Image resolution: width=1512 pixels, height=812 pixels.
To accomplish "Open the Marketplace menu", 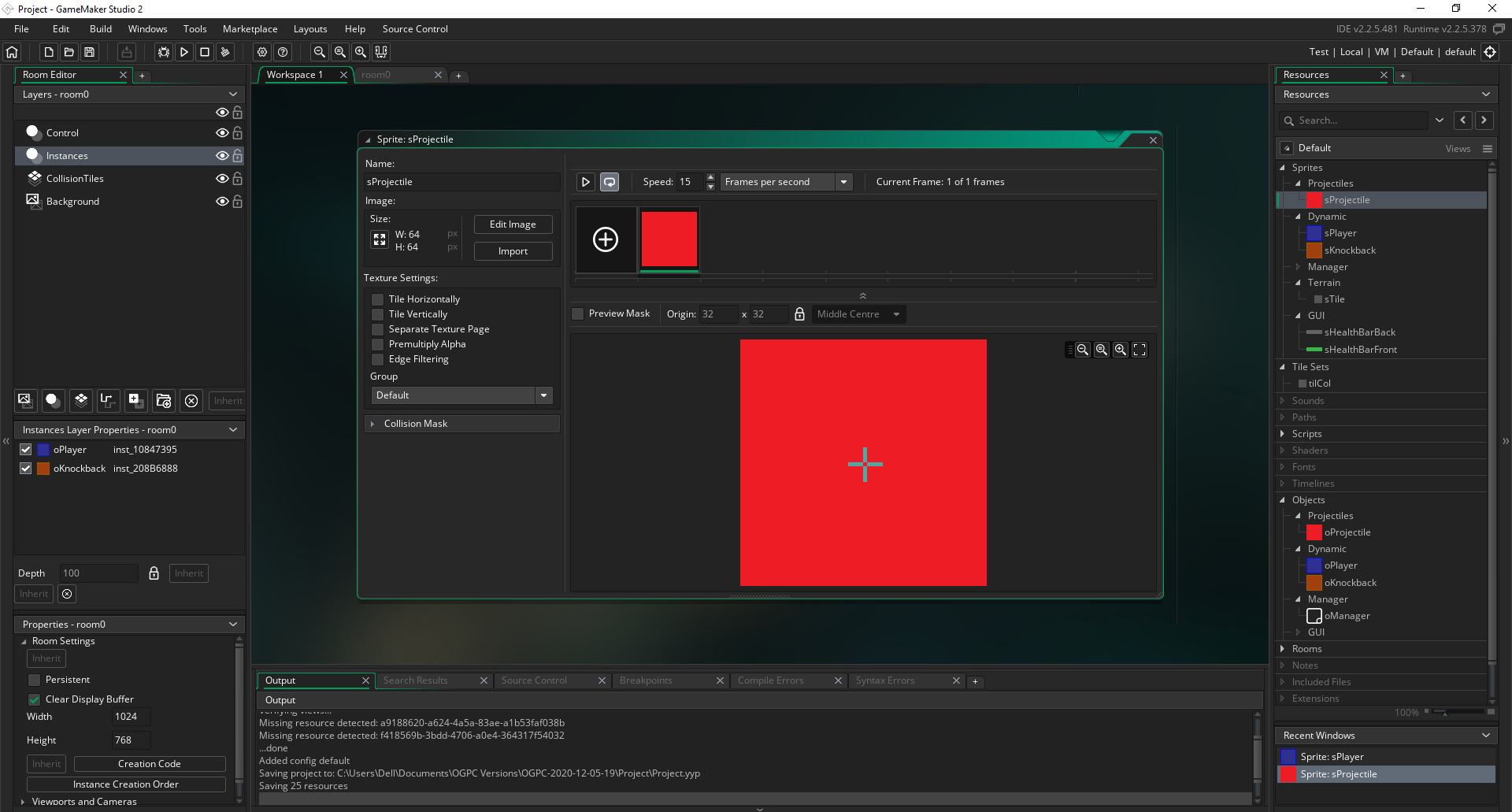I will (250, 29).
